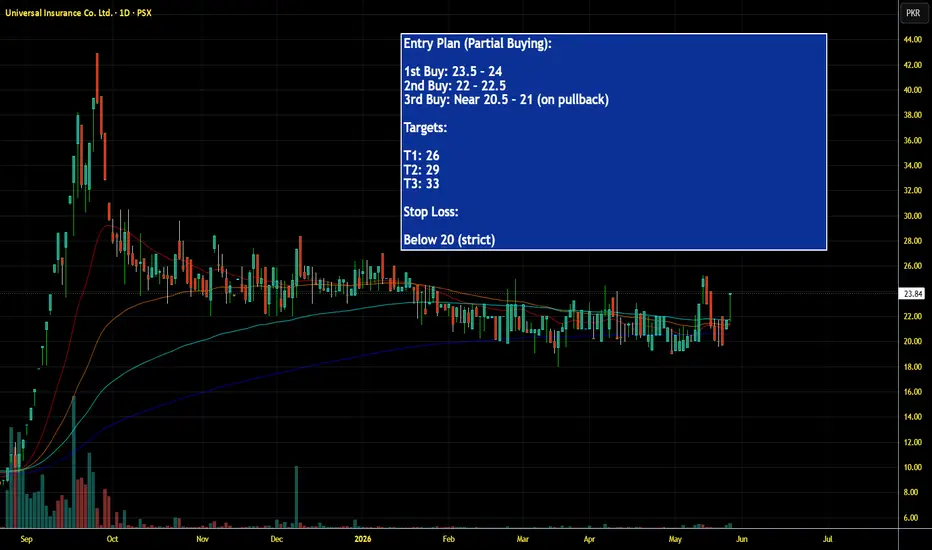
Task: Click the Mar label on time axis
Action: [x=522, y=539]
